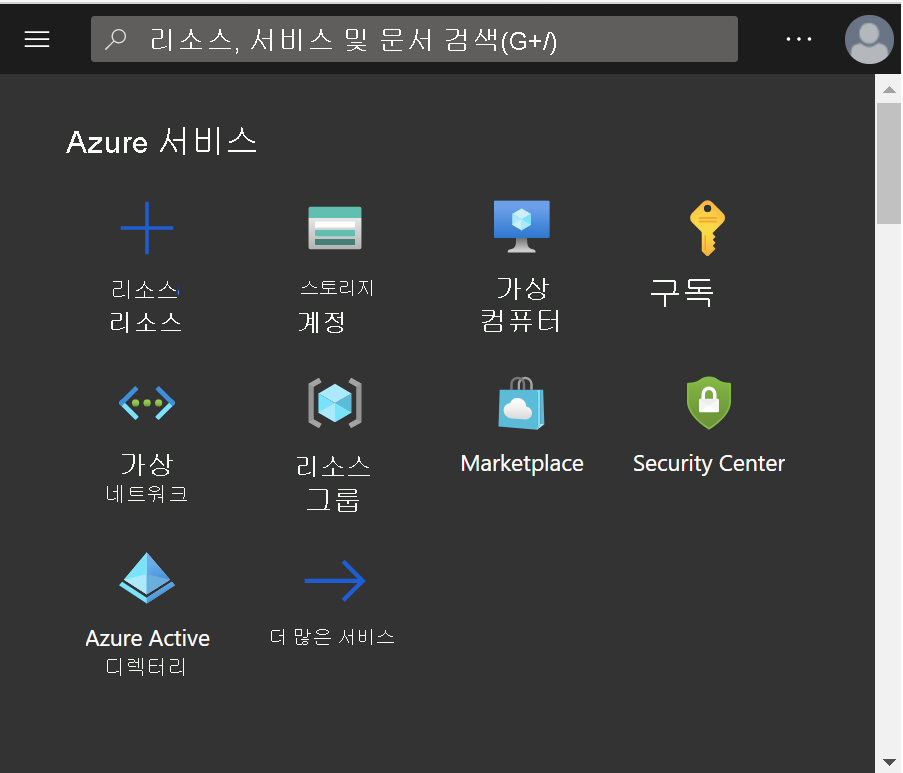This screenshot has width=903, height=773.
Task: Open the 가상 네트워크 service icon
Action: pos(146,403)
